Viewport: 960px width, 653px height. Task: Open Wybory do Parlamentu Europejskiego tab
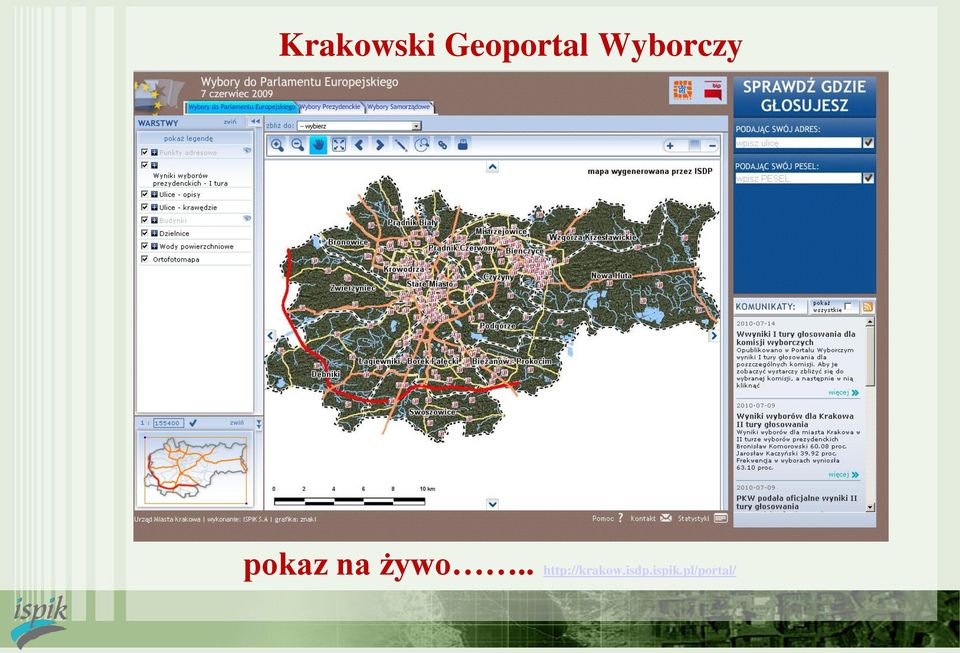coord(242,107)
